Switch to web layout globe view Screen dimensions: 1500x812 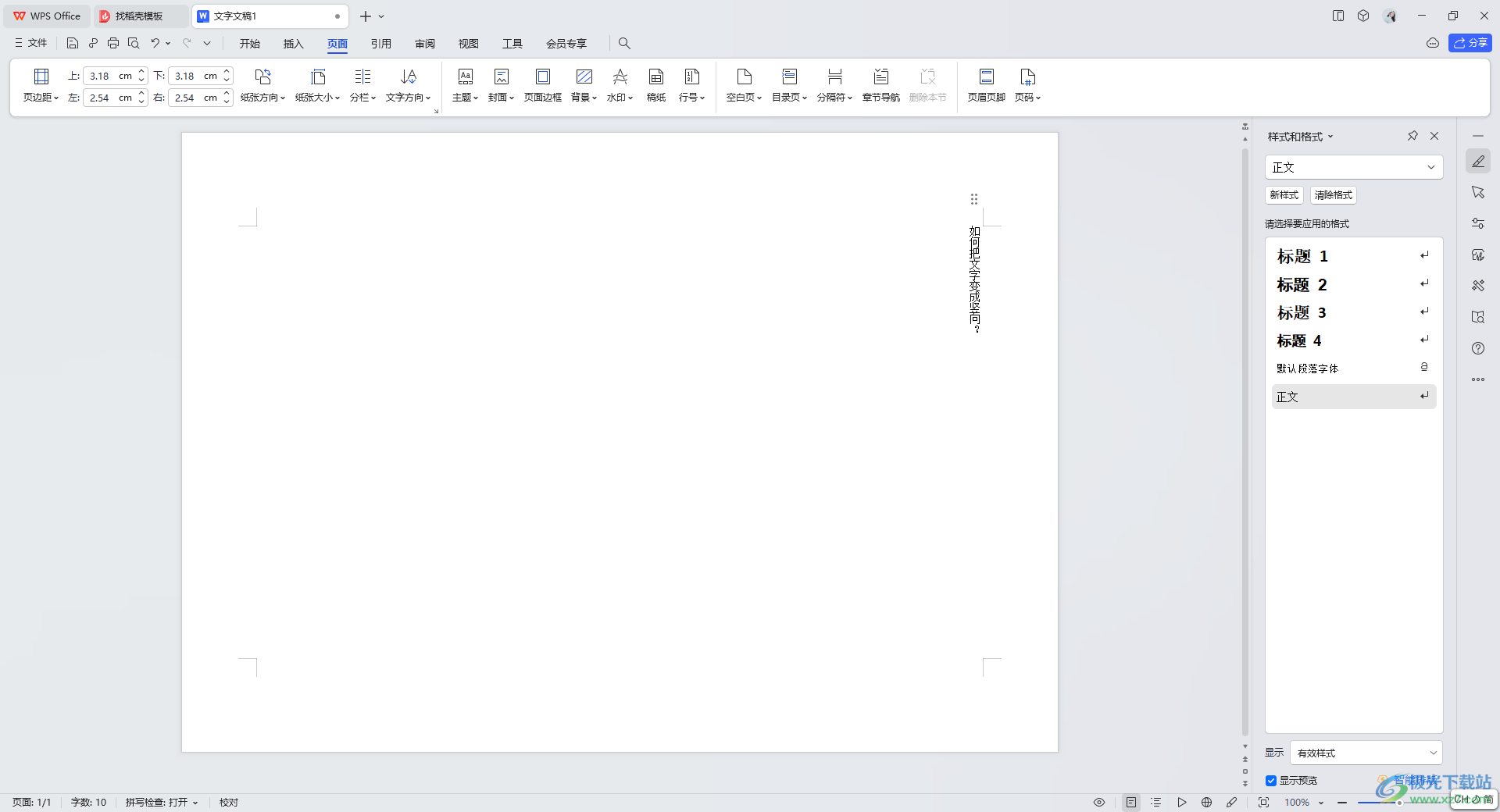pyautogui.click(x=1207, y=802)
